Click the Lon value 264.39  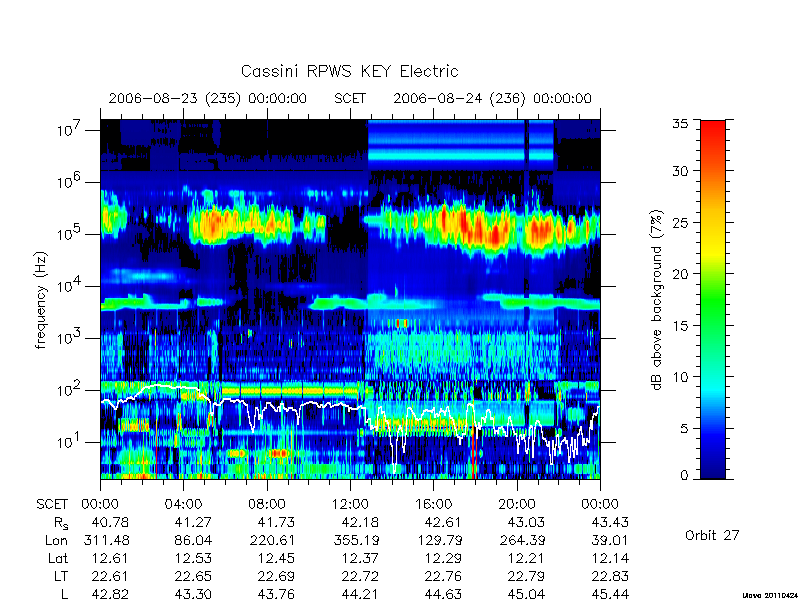pos(522,540)
